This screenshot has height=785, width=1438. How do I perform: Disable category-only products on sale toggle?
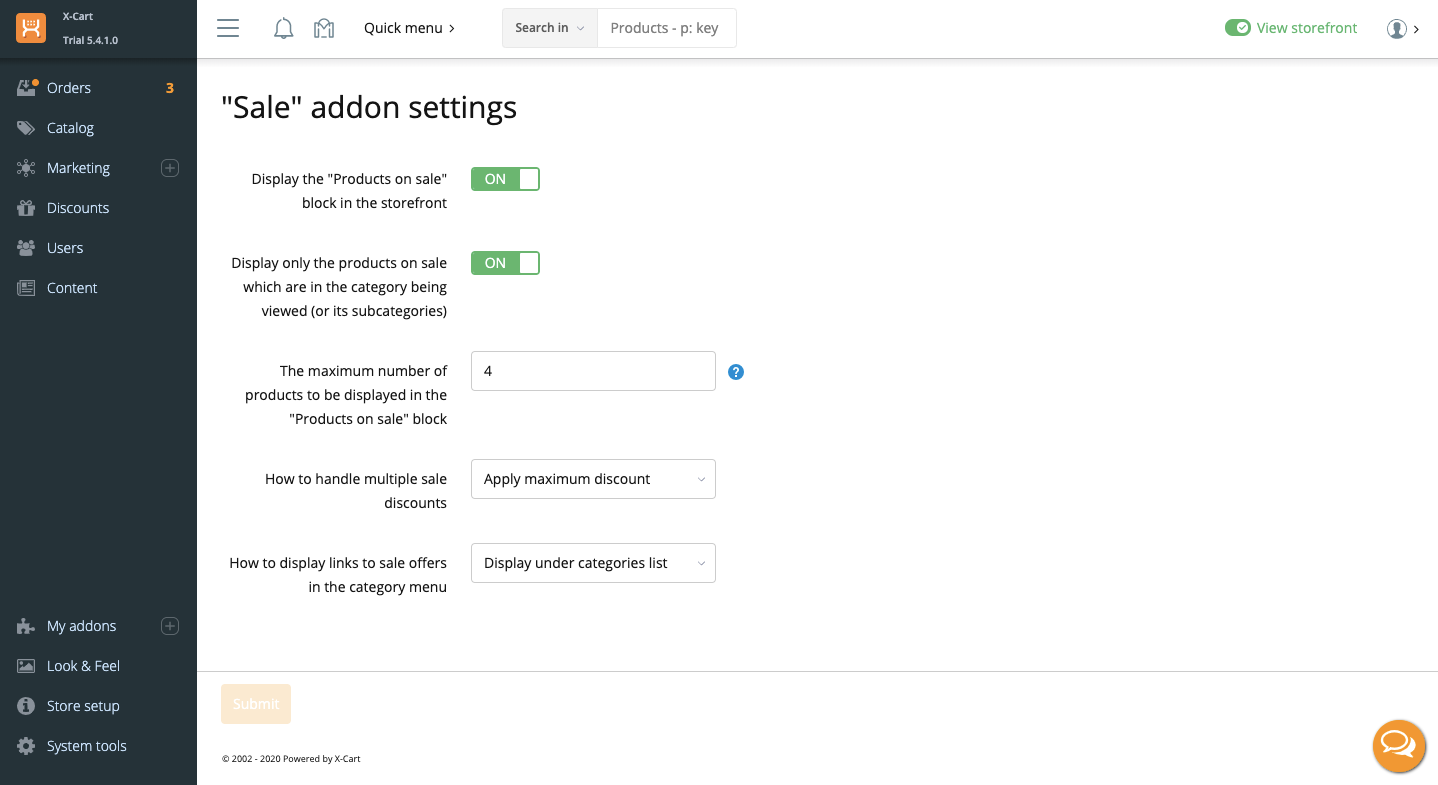505,263
